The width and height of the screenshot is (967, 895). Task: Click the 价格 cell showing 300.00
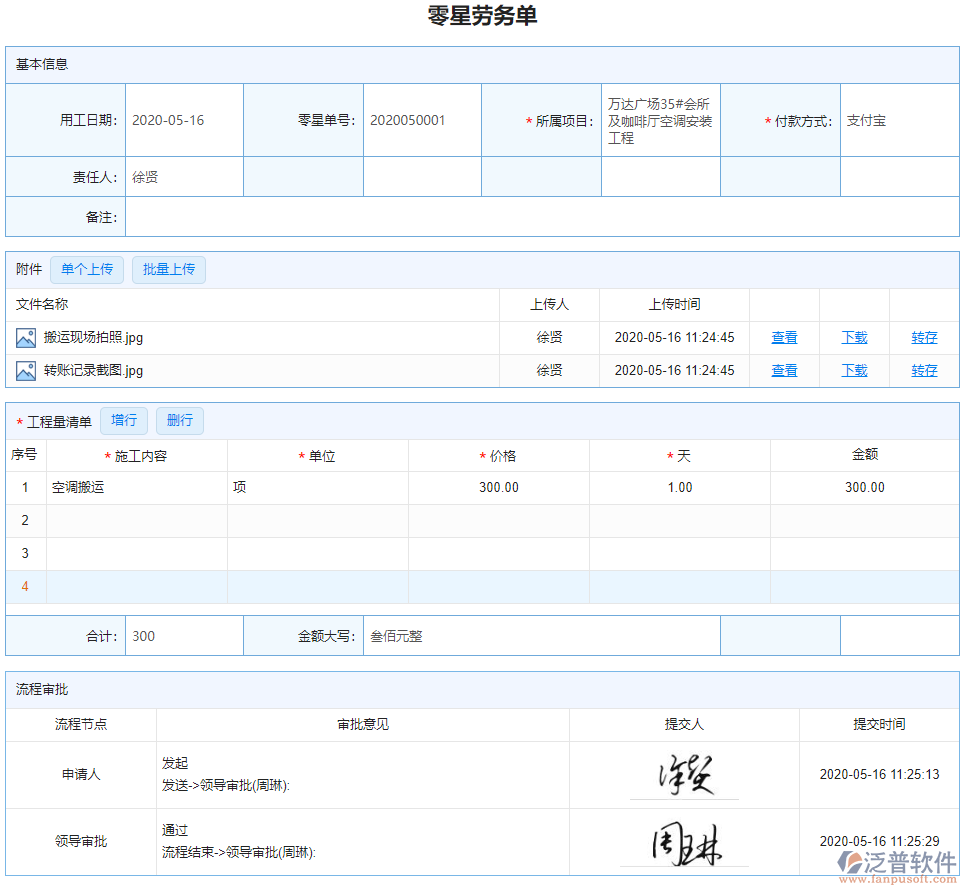(x=498, y=488)
